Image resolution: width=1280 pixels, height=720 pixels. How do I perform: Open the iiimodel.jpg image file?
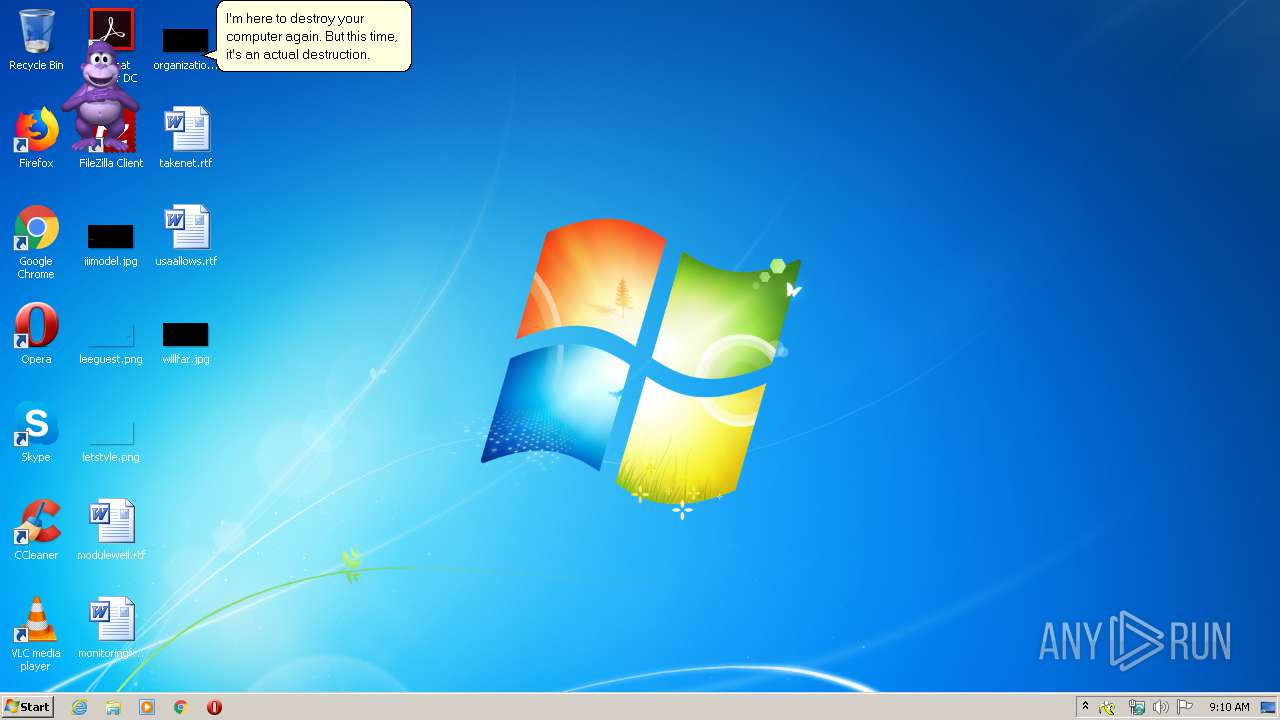tap(111, 245)
